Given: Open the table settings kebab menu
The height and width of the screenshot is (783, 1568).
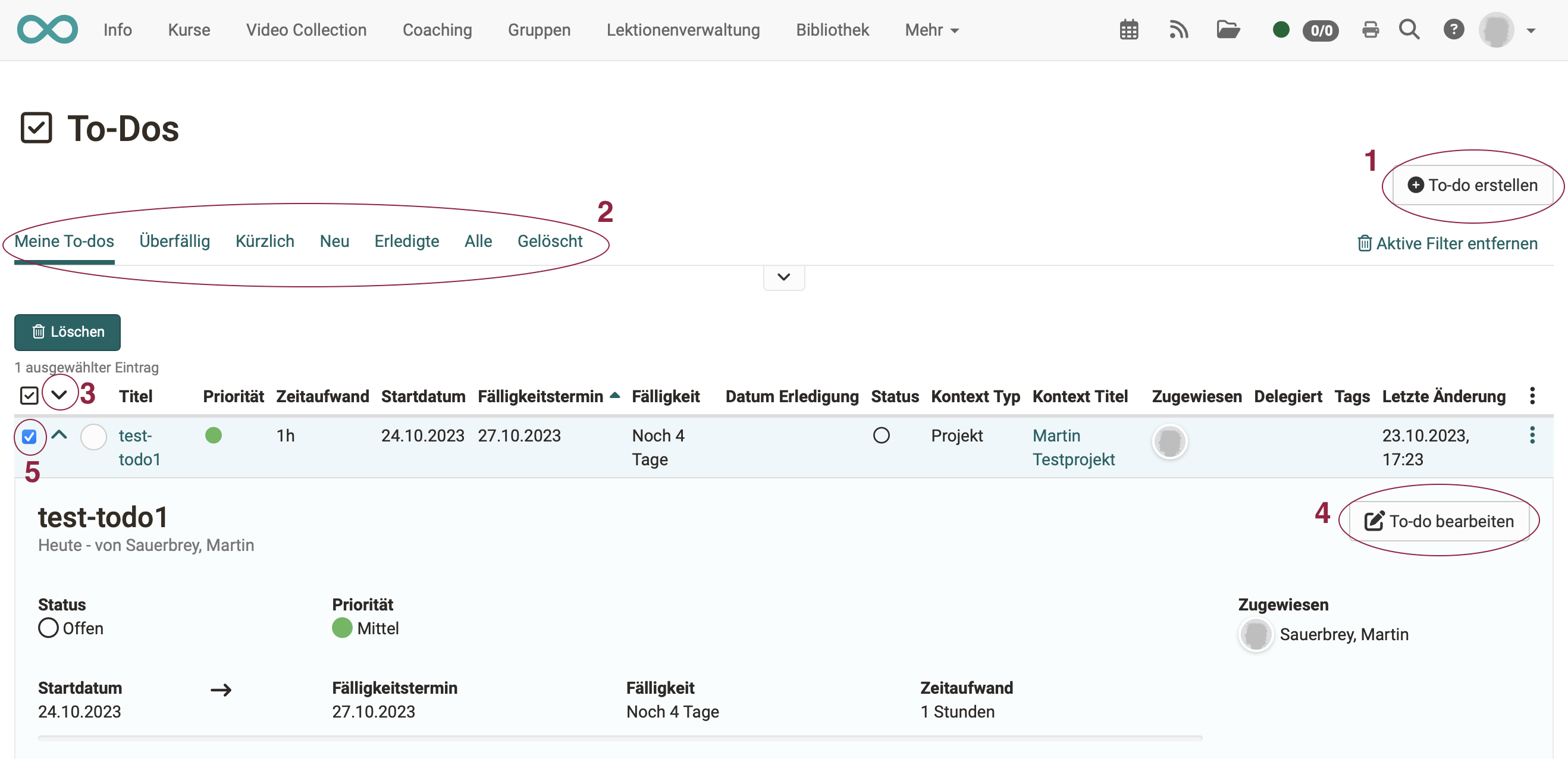Looking at the screenshot, I should tap(1533, 395).
